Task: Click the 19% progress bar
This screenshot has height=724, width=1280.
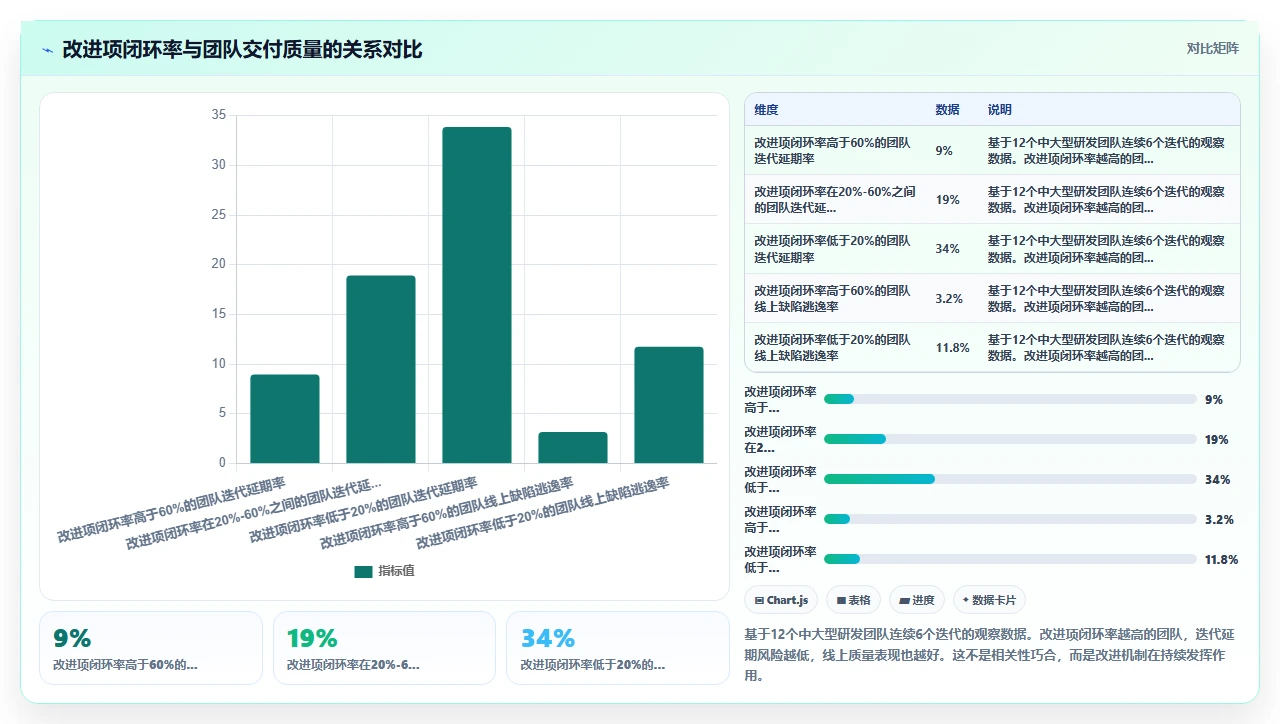Action: [1010, 439]
